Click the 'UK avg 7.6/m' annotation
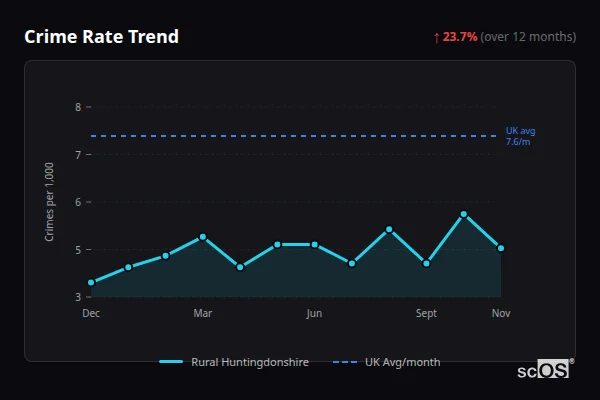 pos(520,136)
